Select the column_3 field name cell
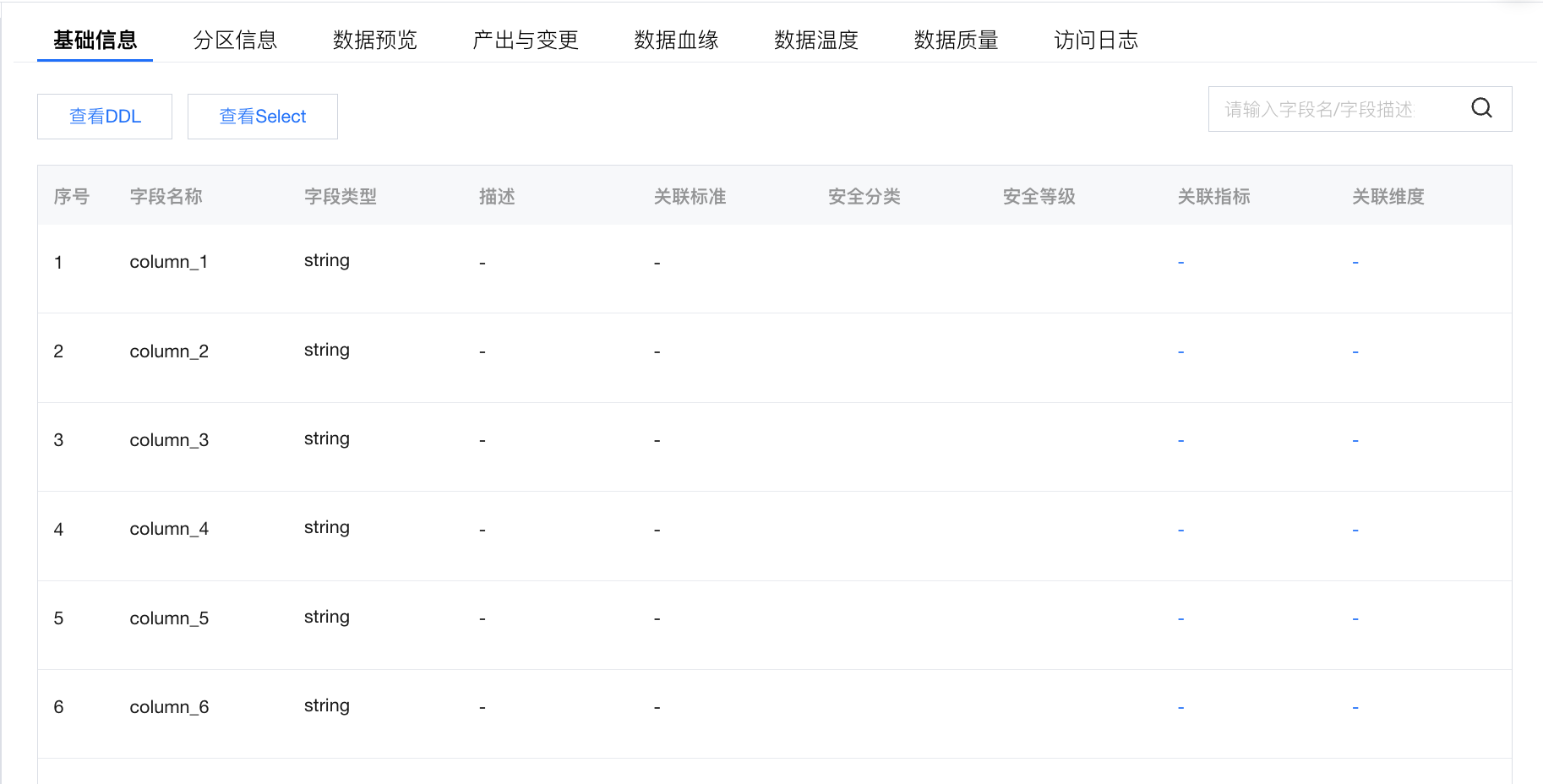This screenshot has width=1543, height=784. click(169, 440)
